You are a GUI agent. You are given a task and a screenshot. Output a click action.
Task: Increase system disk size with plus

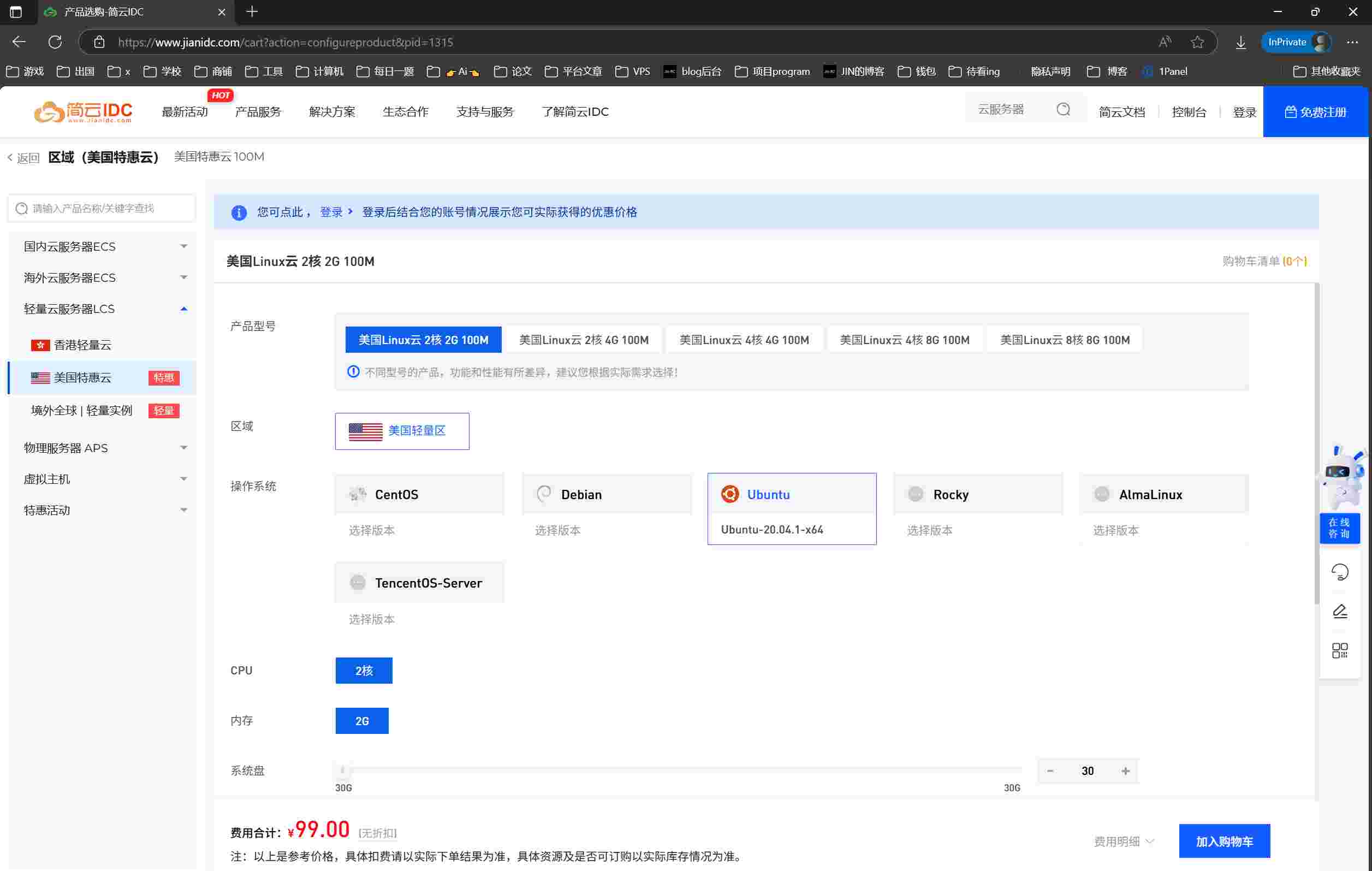pos(1125,771)
